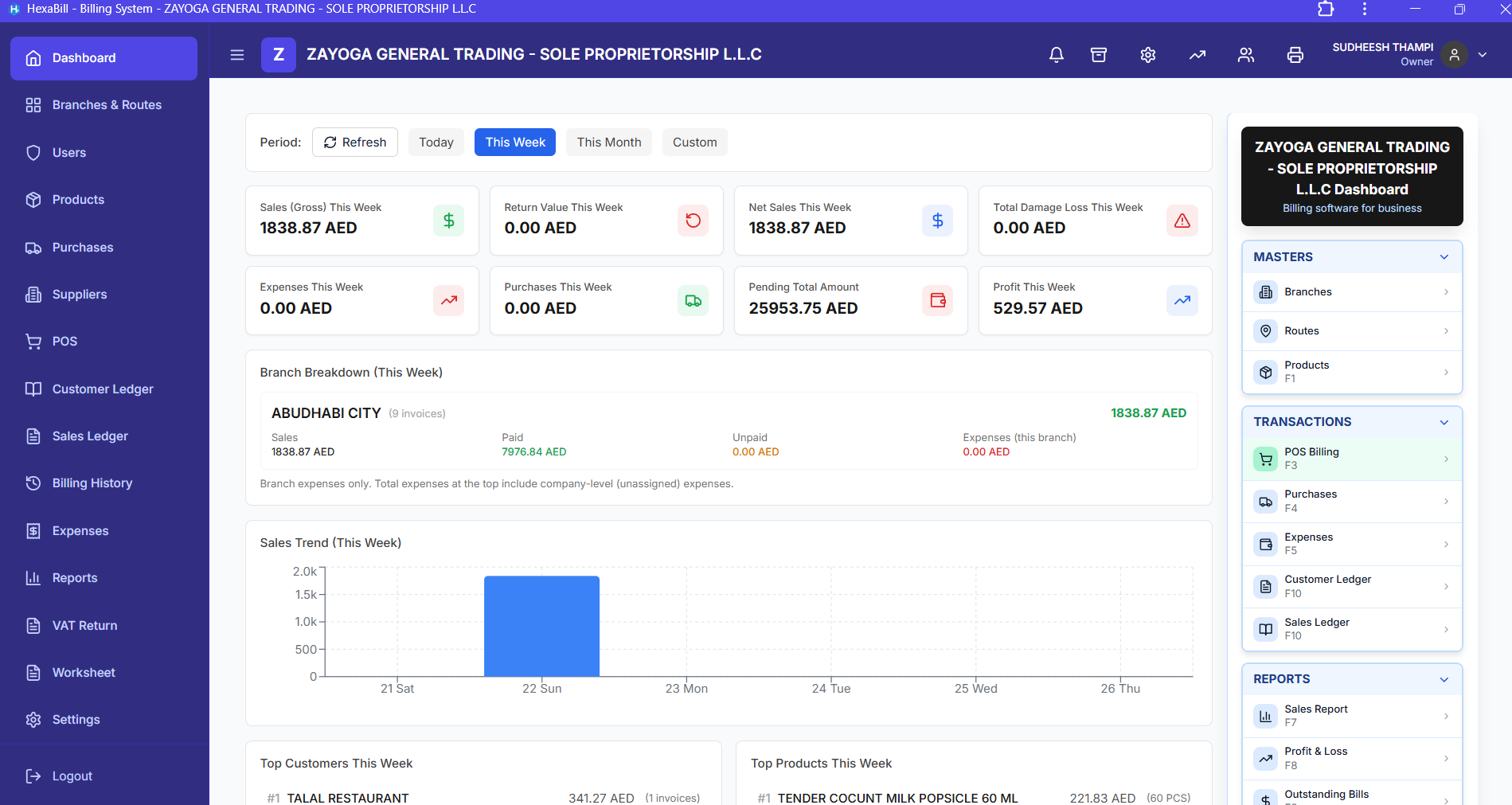Click the 1838.87 AED branch total
The width and height of the screenshot is (1512, 805).
point(1148,413)
